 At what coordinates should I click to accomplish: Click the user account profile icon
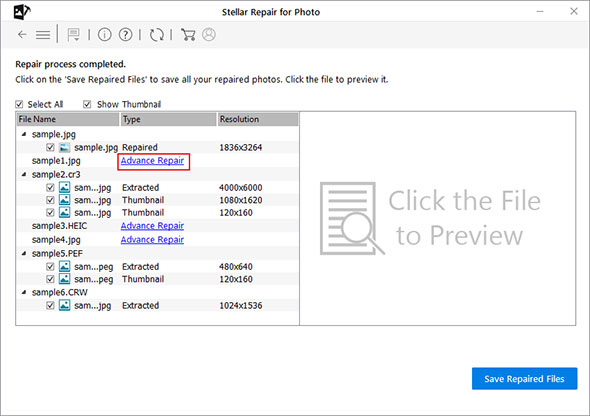click(209, 34)
